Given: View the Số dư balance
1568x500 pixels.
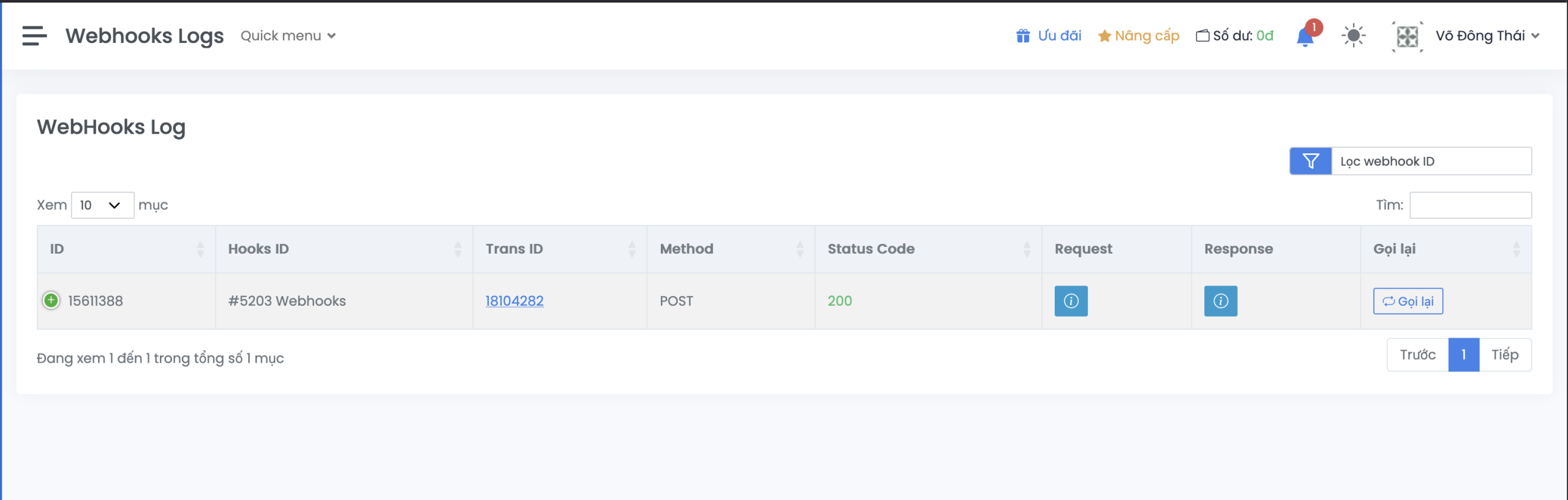Looking at the screenshot, I should 1235,36.
